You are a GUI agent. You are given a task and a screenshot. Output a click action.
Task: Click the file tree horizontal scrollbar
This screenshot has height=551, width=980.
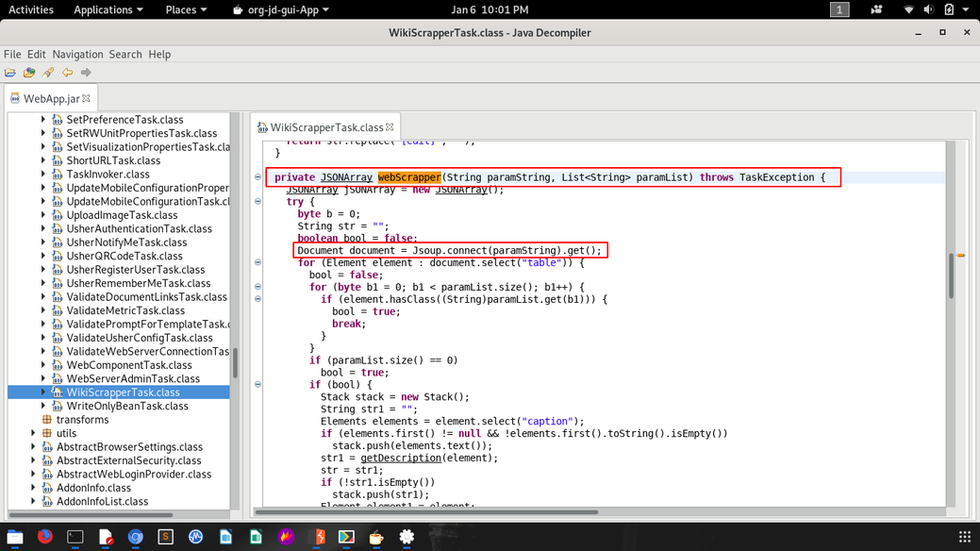tap(91, 515)
